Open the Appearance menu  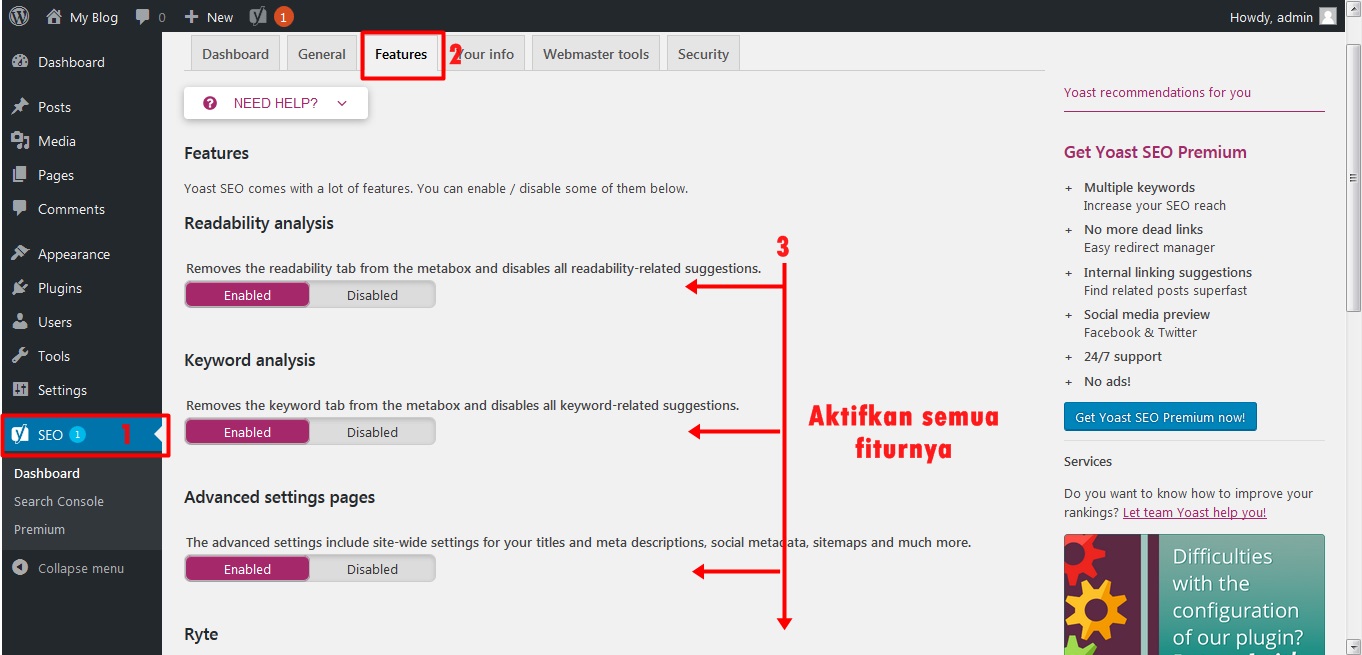click(x=73, y=254)
